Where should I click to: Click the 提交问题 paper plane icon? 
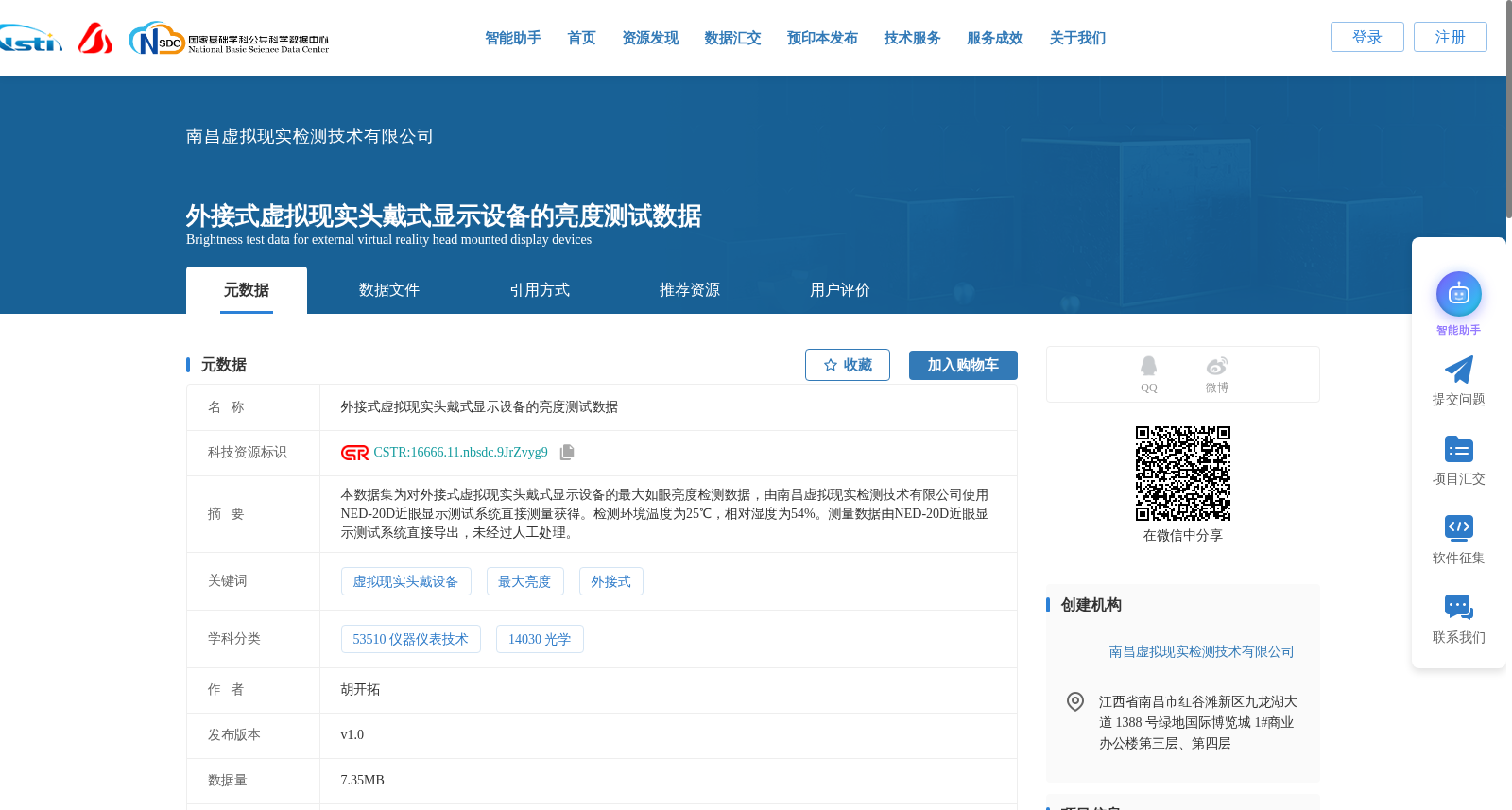1459,370
